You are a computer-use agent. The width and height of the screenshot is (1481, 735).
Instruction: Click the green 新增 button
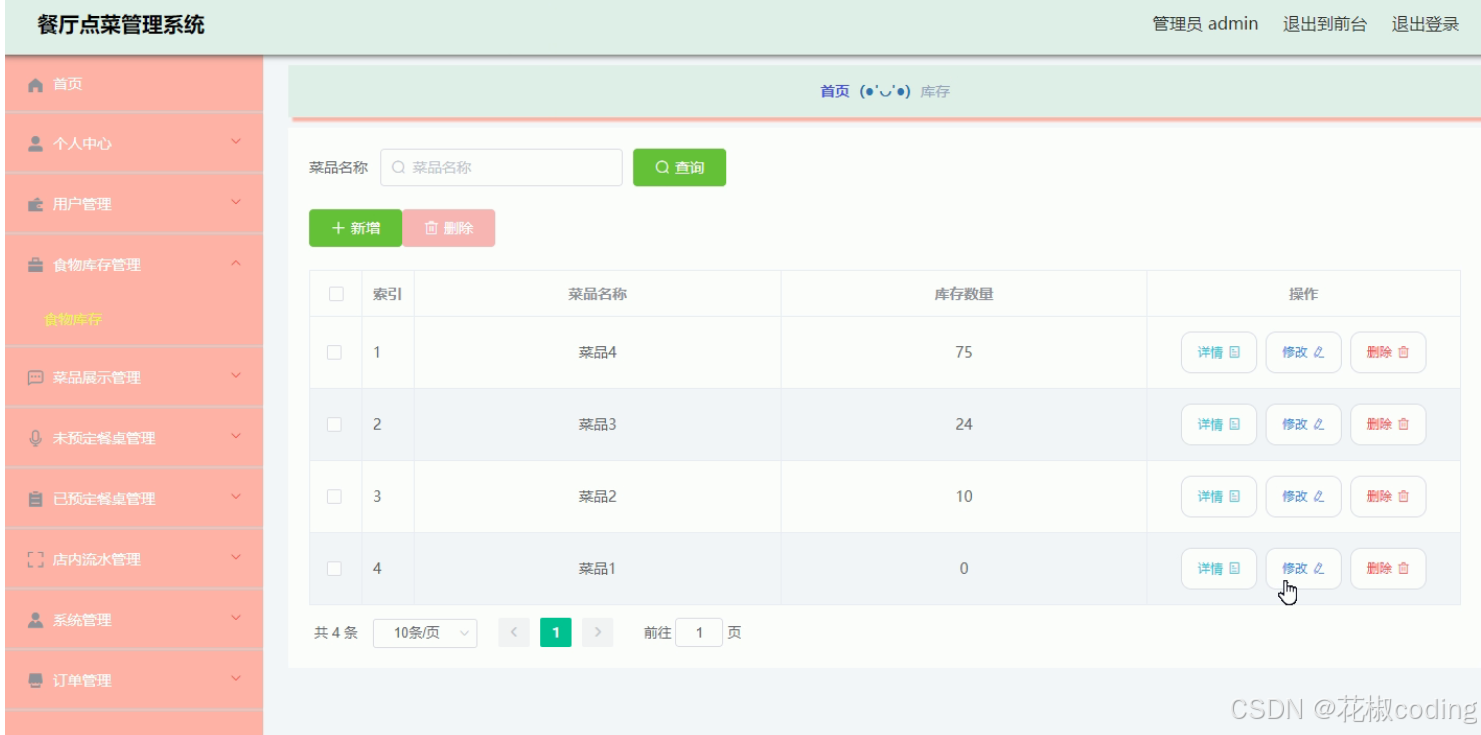pyautogui.click(x=355, y=228)
